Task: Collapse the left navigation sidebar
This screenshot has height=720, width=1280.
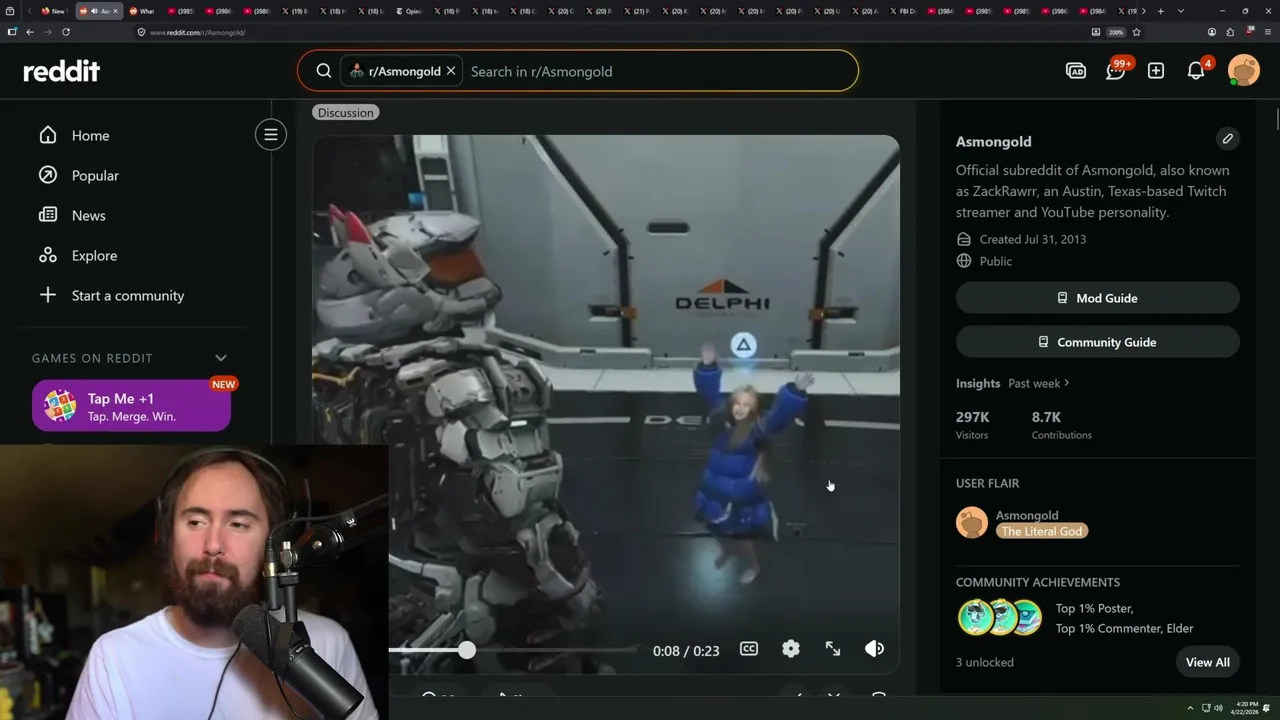Action: coord(271,135)
